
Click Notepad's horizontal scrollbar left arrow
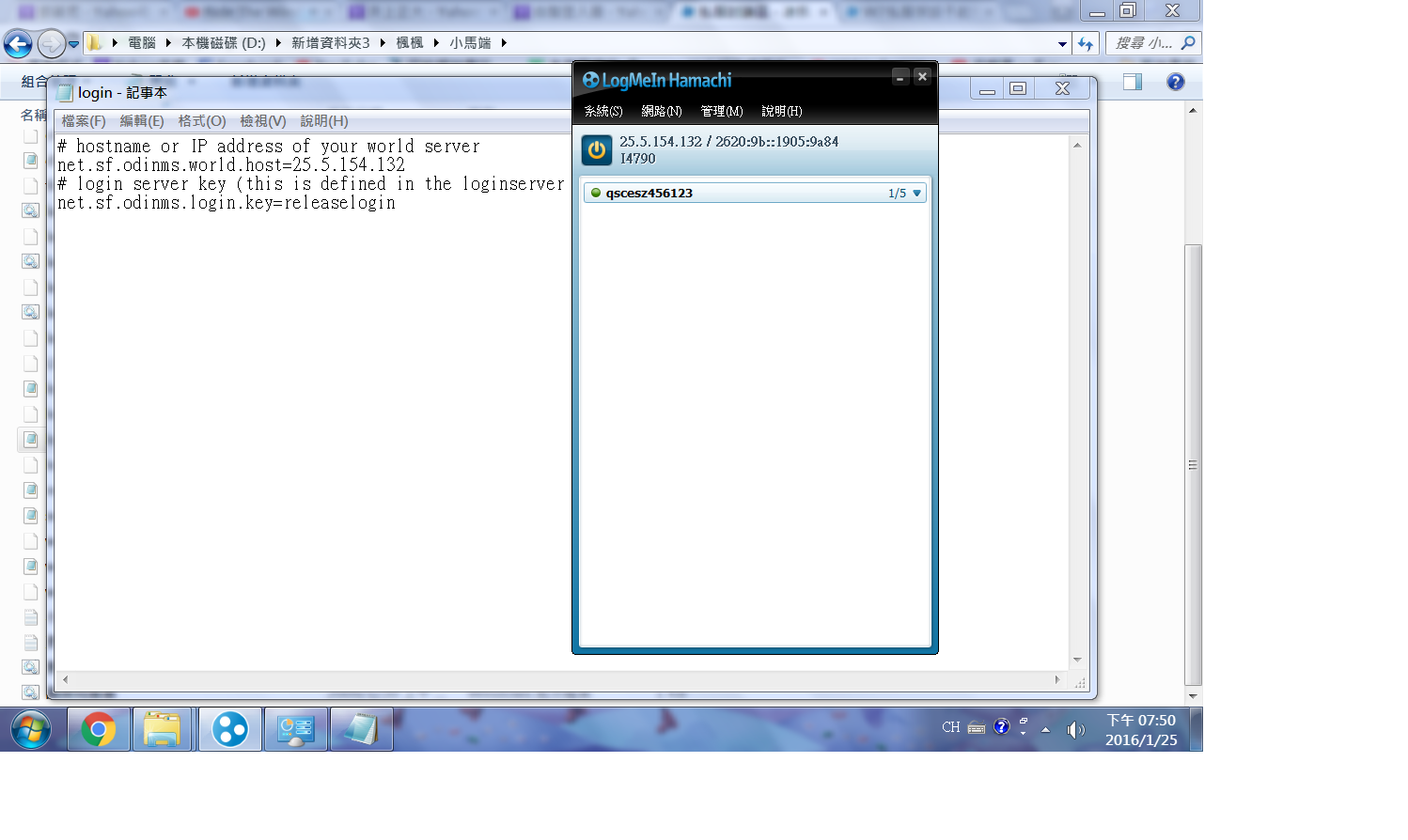tap(65, 679)
